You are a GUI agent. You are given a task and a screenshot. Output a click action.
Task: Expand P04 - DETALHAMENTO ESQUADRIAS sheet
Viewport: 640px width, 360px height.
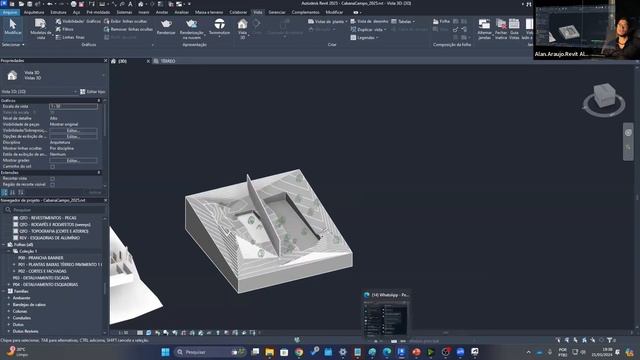(9, 284)
